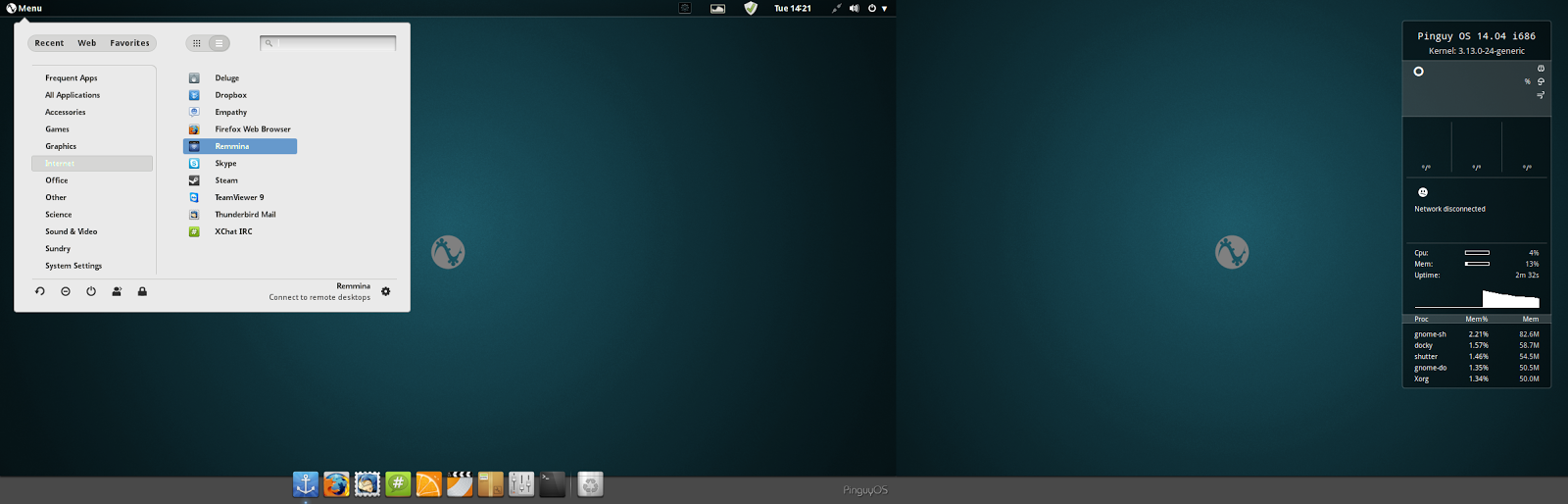Click the log out user icon in menu footer

(x=117, y=291)
